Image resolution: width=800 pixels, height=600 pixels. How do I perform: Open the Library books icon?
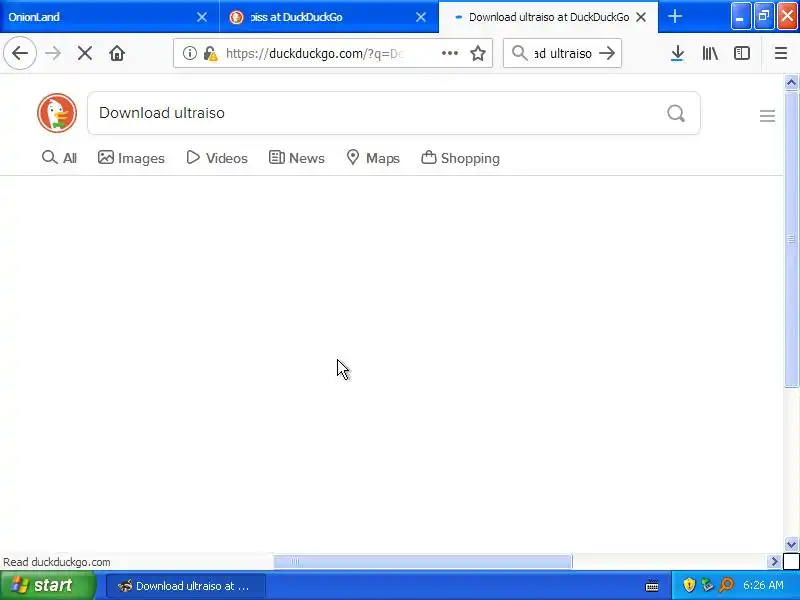click(x=710, y=53)
